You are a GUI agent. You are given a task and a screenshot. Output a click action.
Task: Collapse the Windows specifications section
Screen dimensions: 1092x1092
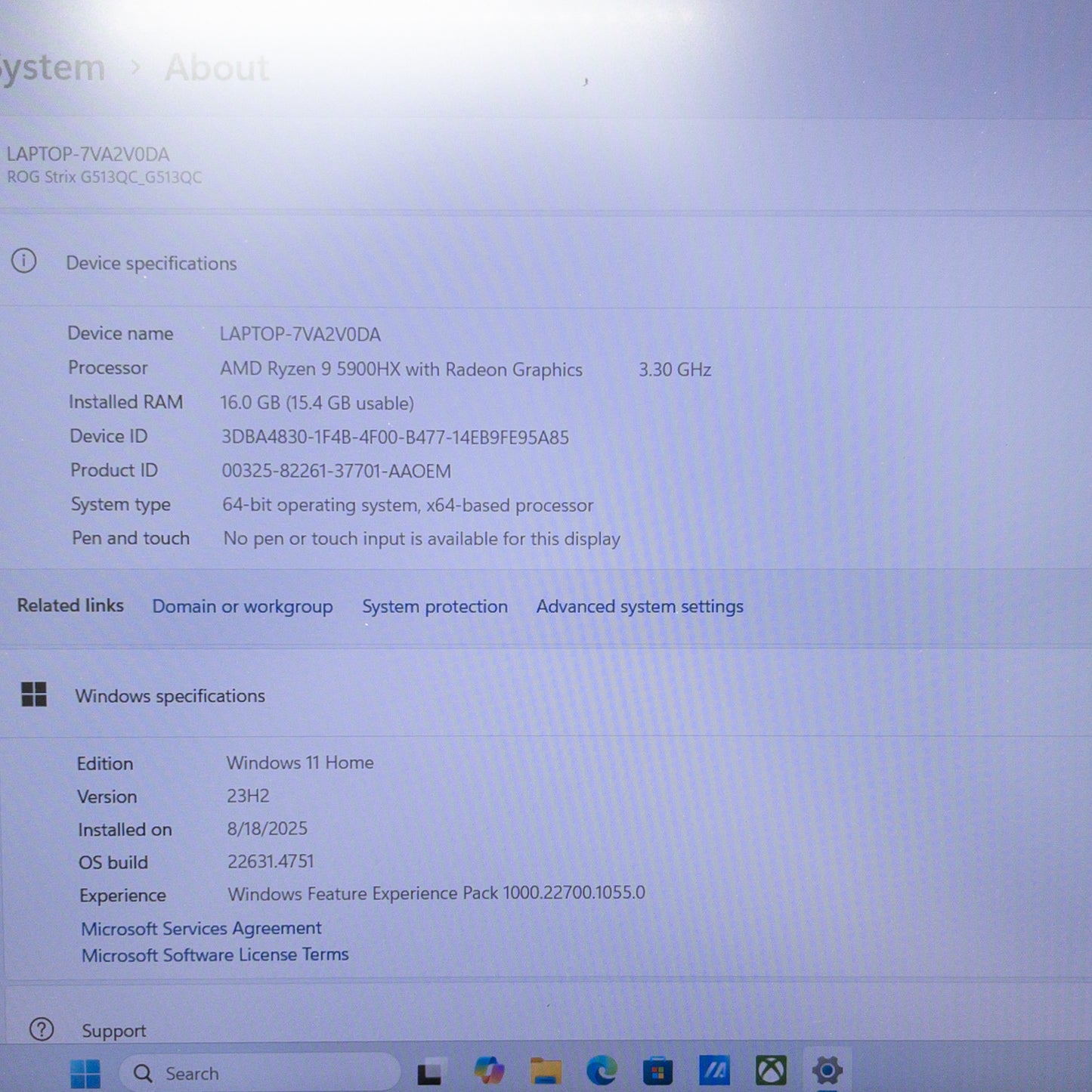point(546,694)
